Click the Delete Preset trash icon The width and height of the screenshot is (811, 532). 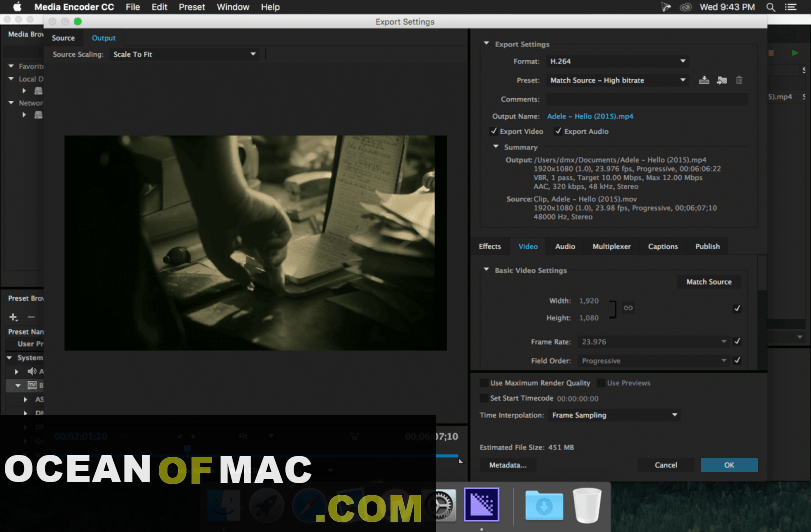[x=739, y=80]
